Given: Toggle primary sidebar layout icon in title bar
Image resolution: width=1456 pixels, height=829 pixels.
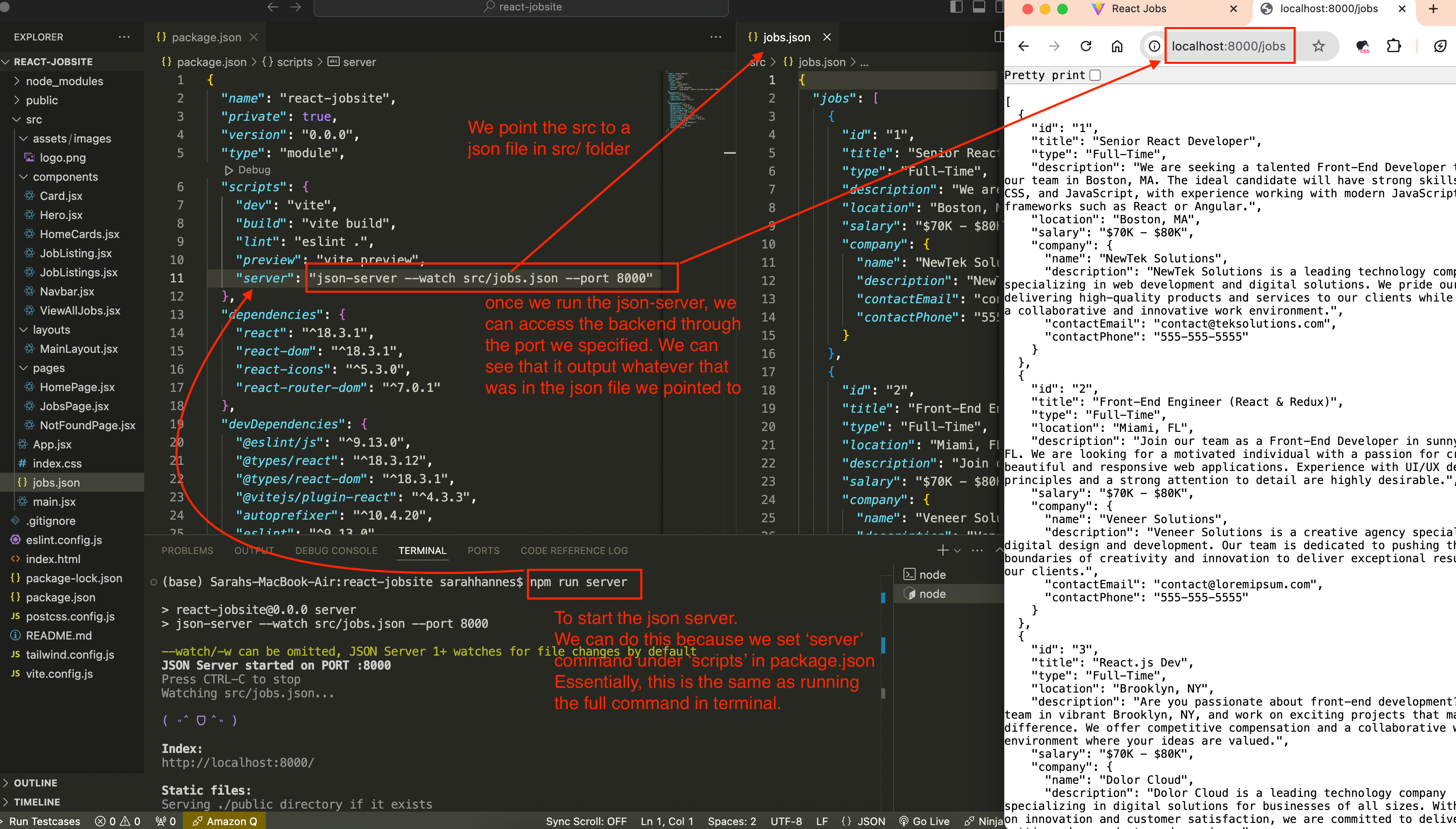Looking at the screenshot, I should [x=956, y=7].
